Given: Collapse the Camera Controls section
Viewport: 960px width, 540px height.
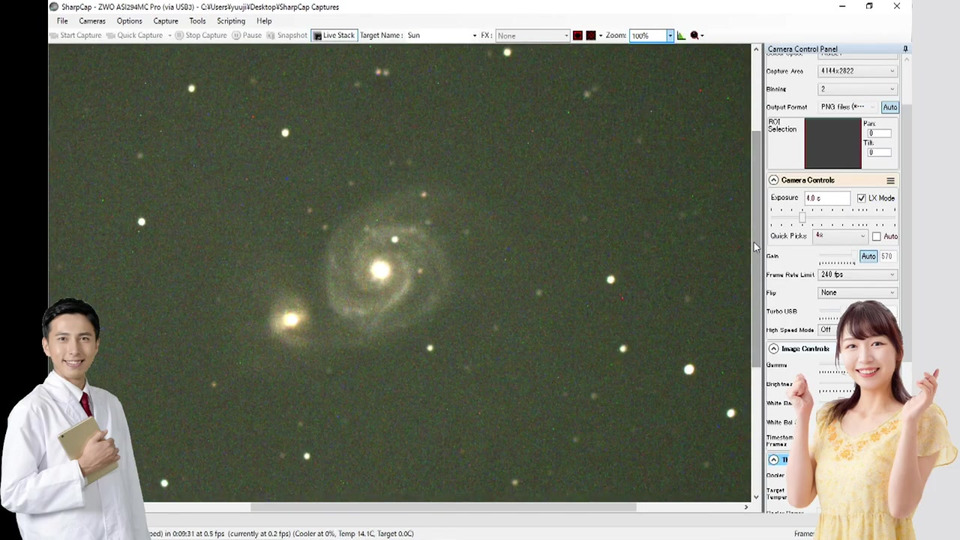Looking at the screenshot, I should (774, 180).
